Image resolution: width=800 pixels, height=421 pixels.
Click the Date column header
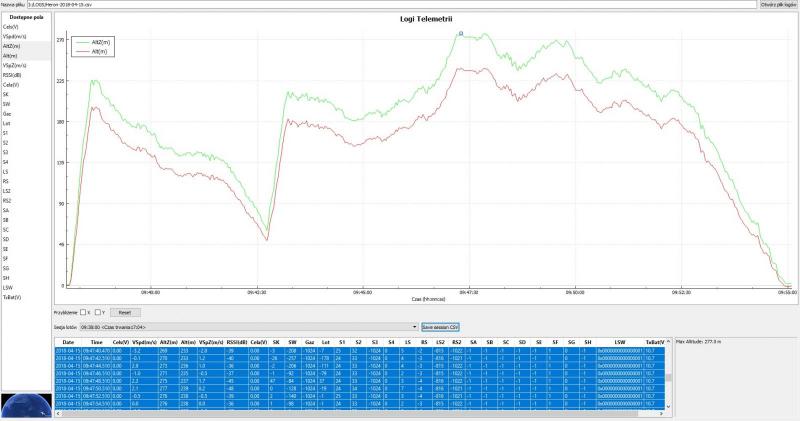click(x=68, y=341)
